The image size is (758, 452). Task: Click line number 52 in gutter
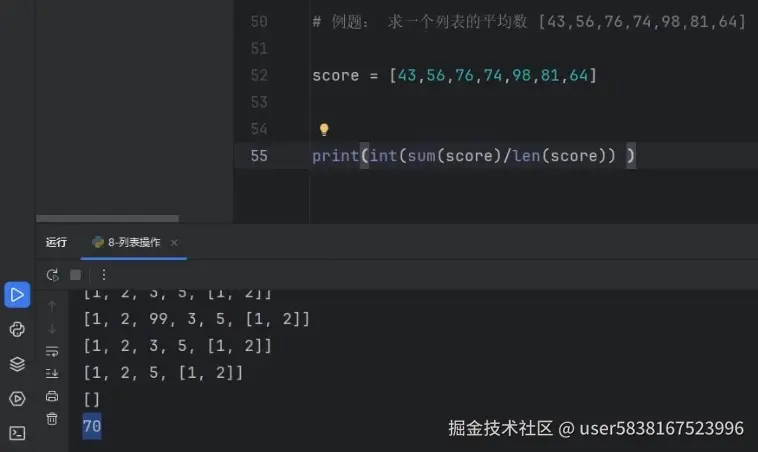259,75
